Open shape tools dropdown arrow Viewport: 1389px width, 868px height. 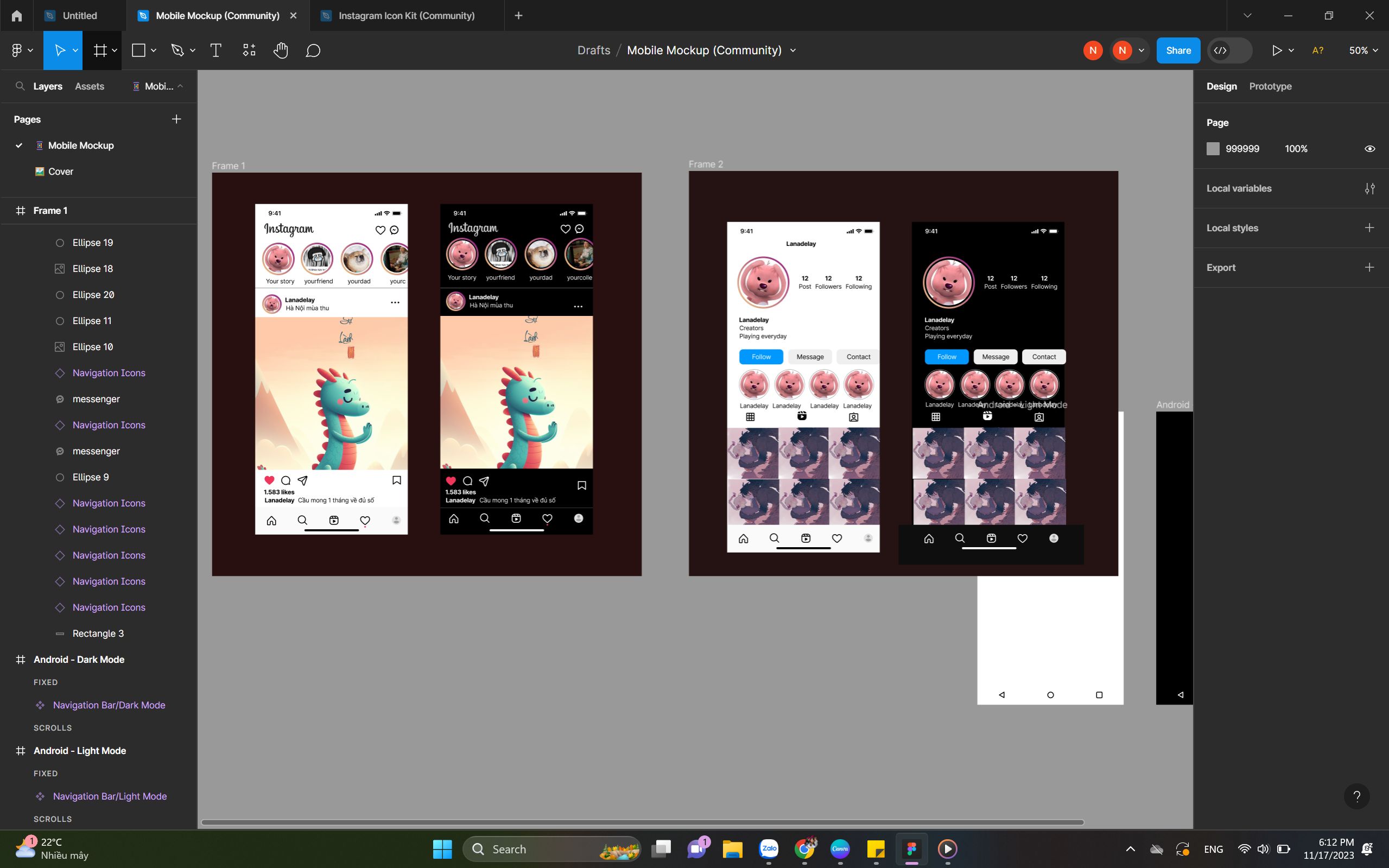click(x=153, y=50)
